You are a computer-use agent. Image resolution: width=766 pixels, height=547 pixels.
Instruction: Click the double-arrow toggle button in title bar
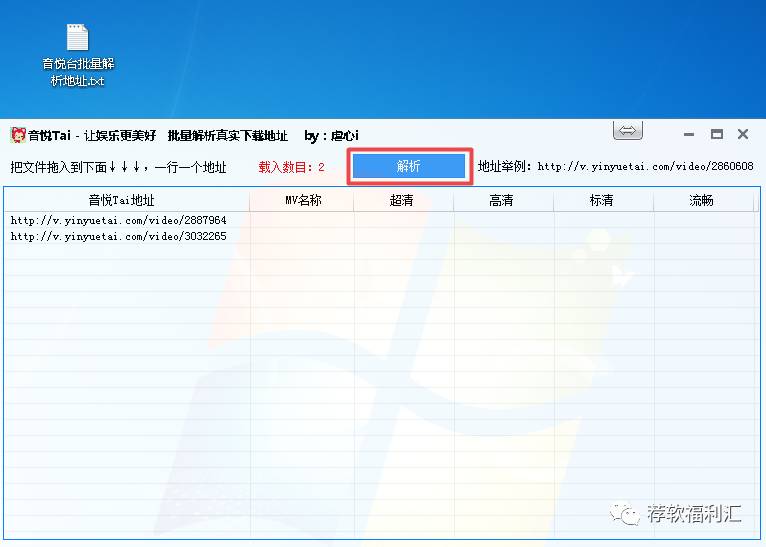[x=627, y=130]
